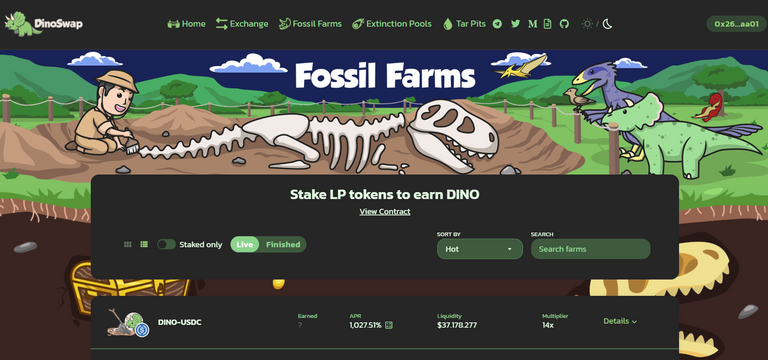Expand Details for DINO-USDC farm
Viewport: 768px width, 360px height.
click(x=620, y=321)
